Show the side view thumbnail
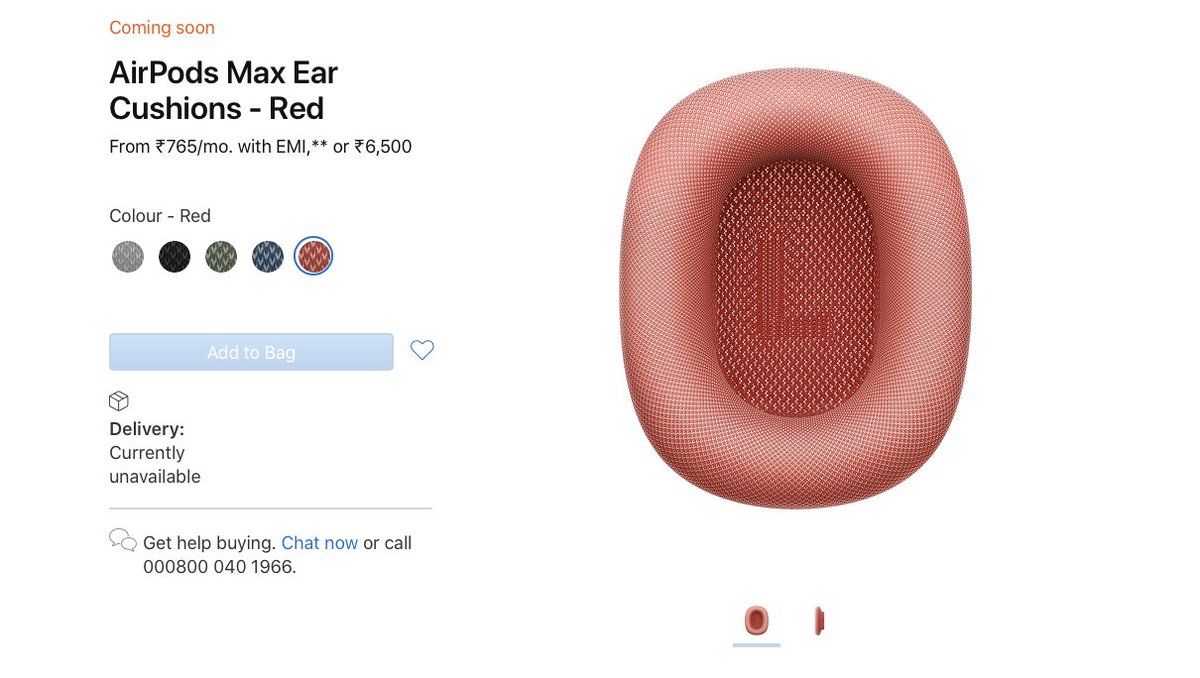 (819, 621)
